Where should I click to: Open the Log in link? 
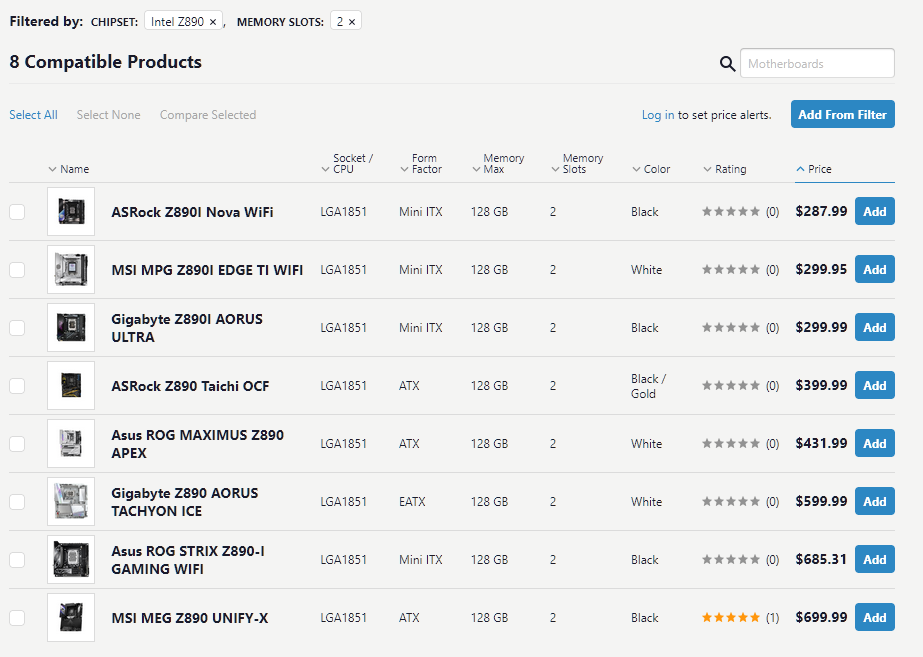pos(658,115)
